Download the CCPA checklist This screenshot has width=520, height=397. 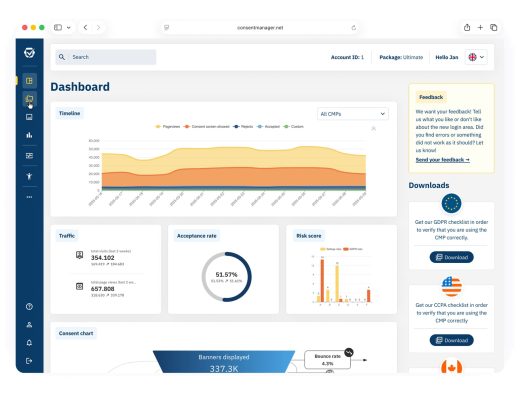pyautogui.click(x=451, y=340)
